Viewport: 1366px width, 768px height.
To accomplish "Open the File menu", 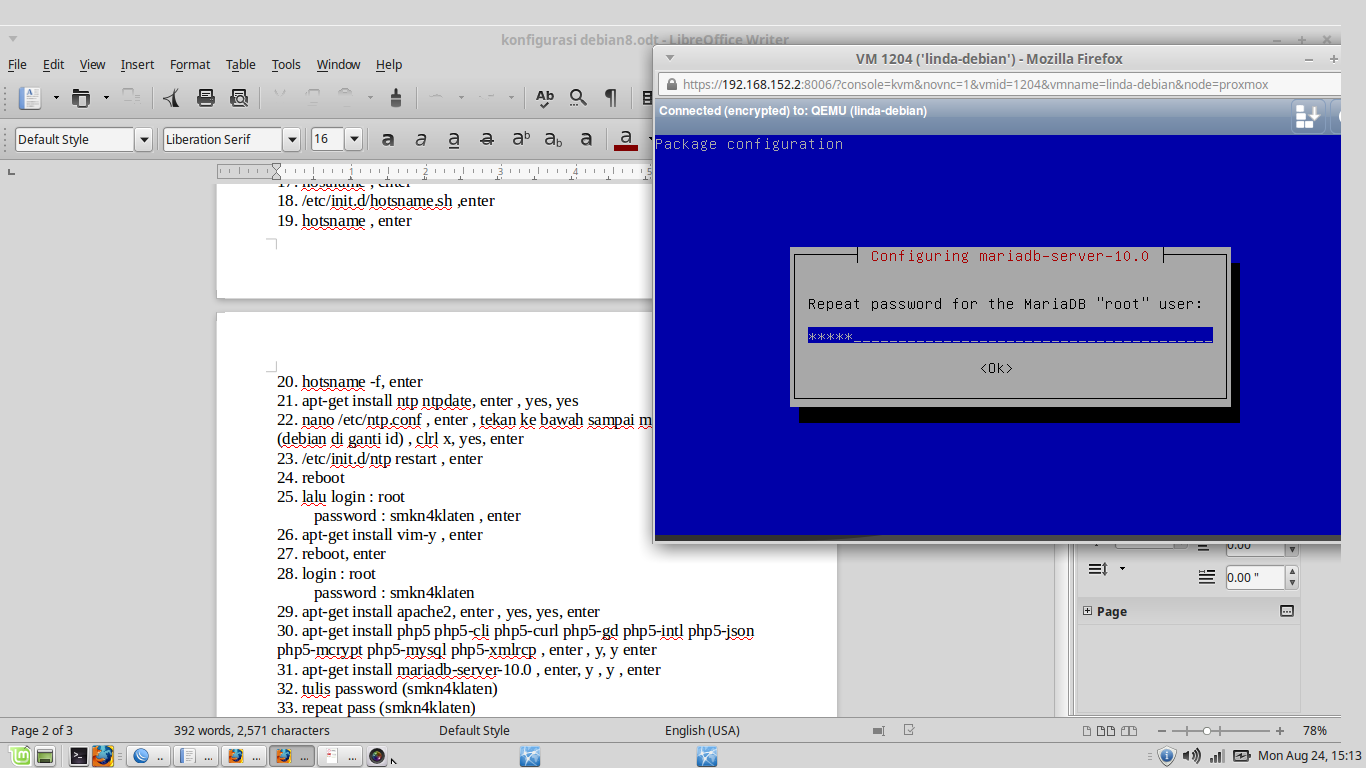I will (17, 64).
